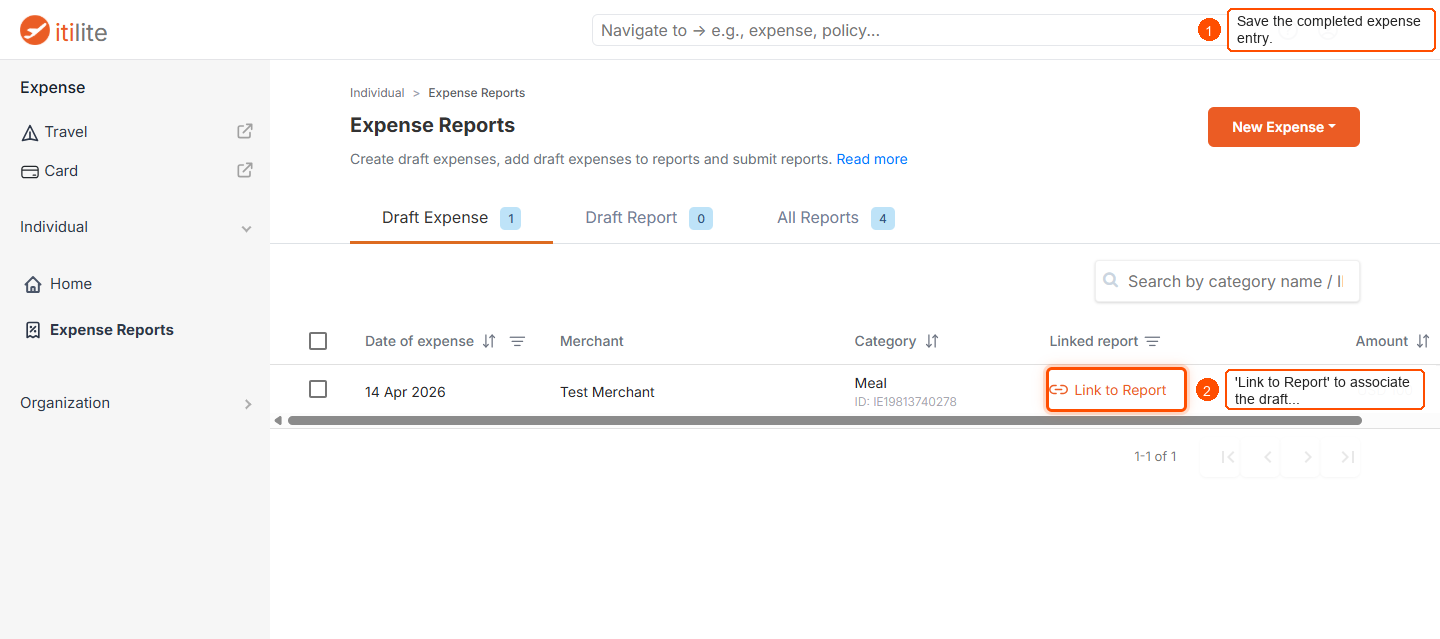This screenshot has height=639, width=1440.
Task: Click the Expense heading in sidebar
Action: tap(53, 88)
